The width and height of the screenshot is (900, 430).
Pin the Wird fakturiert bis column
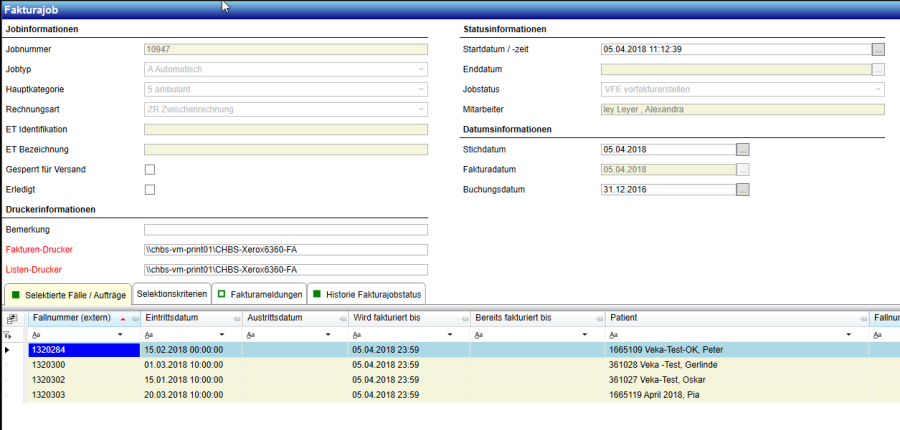pos(463,318)
